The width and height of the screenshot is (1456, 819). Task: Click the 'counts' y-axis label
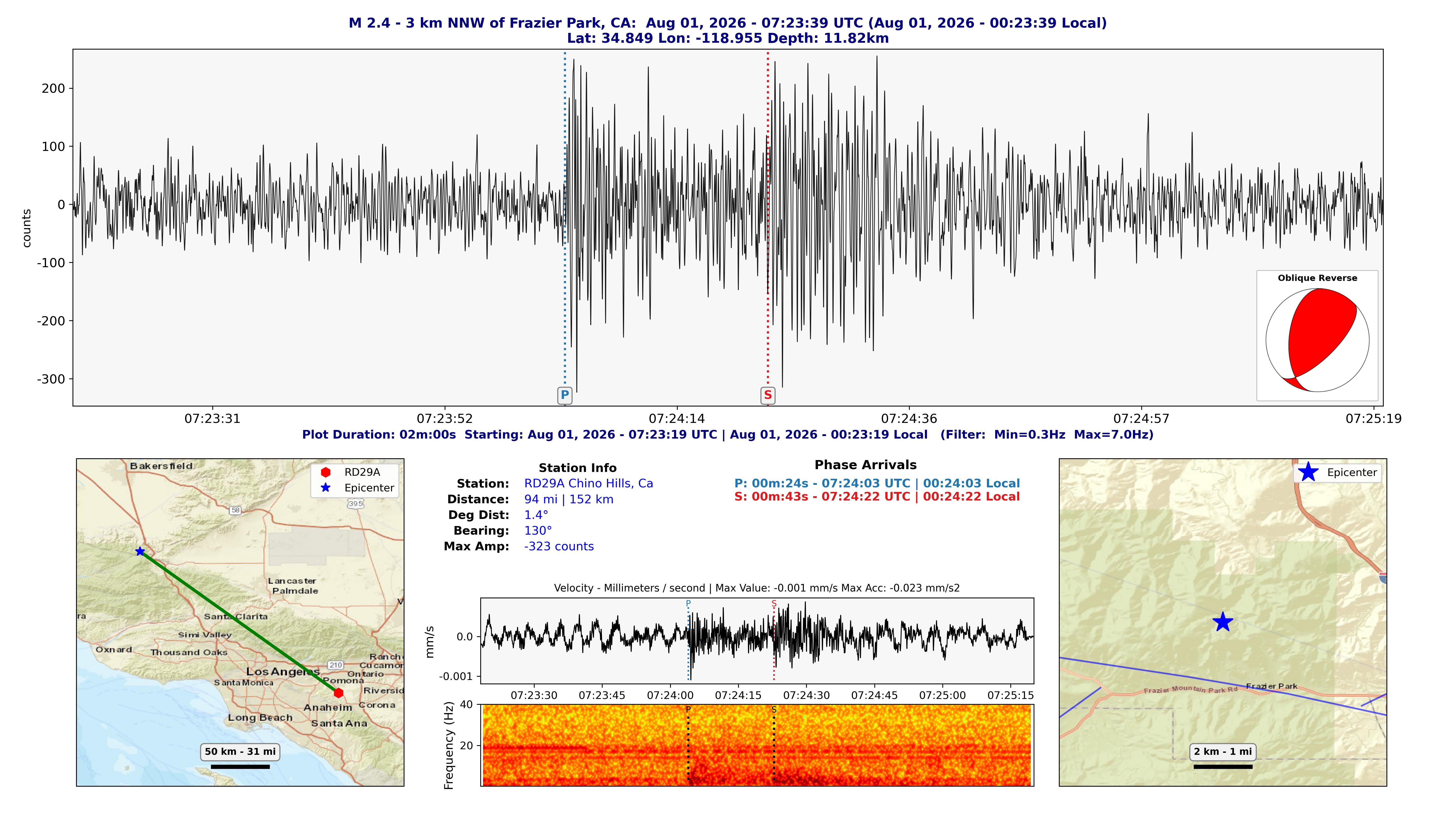26,228
